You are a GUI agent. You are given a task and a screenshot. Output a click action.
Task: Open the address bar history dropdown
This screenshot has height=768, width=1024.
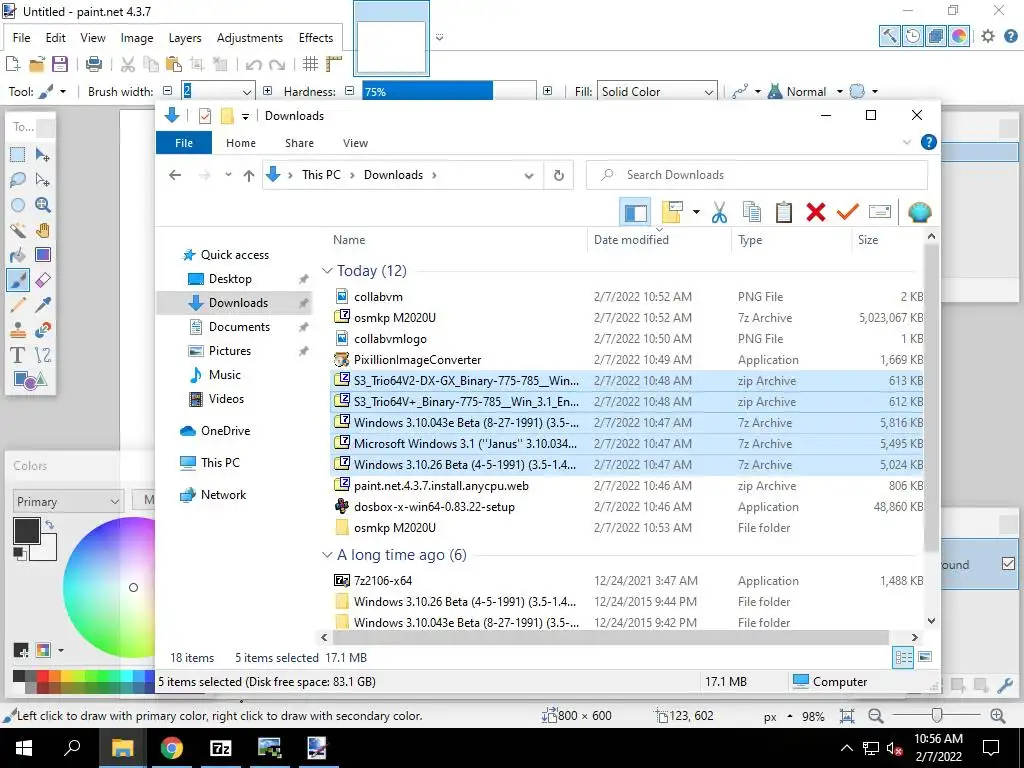click(x=529, y=175)
